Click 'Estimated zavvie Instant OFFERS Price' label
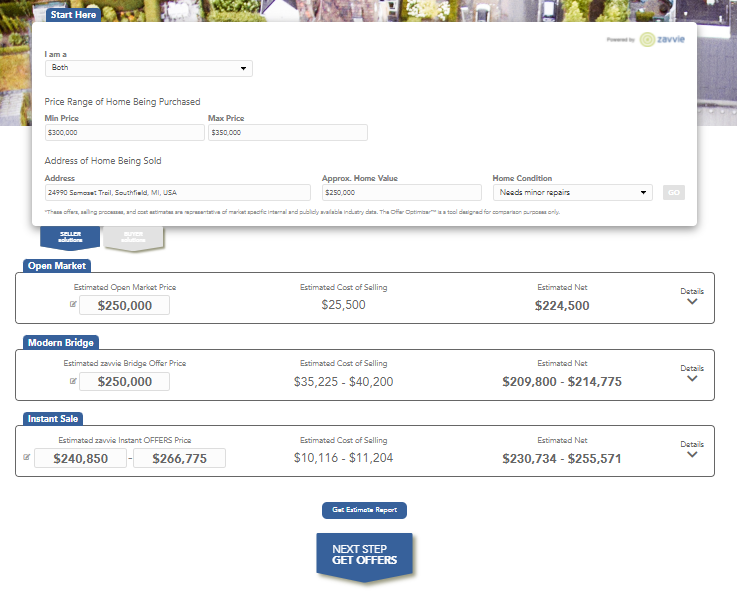The height and width of the screenshot is (592, 737). 125,440
